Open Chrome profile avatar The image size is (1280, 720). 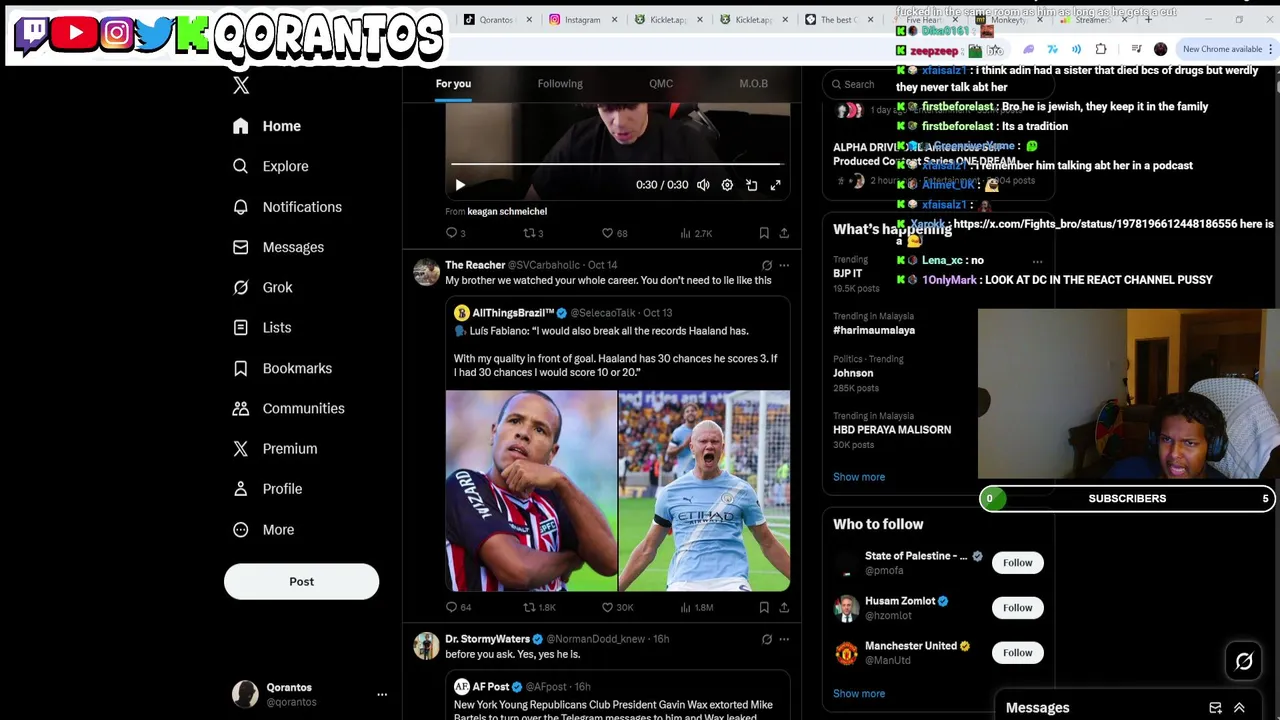click(1160, 49)
